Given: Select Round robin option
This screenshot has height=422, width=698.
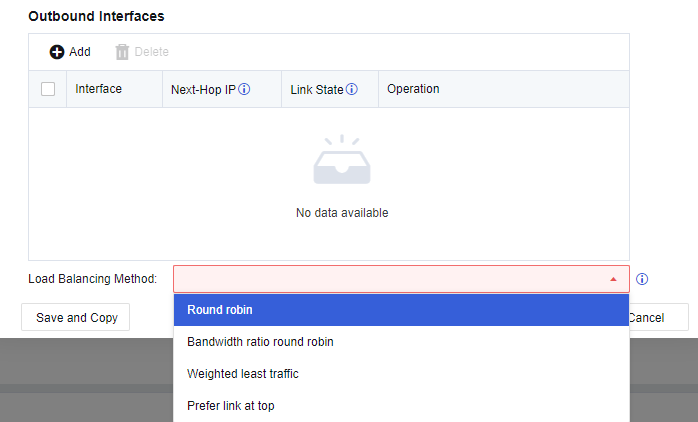Looking at the screenshot, I should coord(219,310).
